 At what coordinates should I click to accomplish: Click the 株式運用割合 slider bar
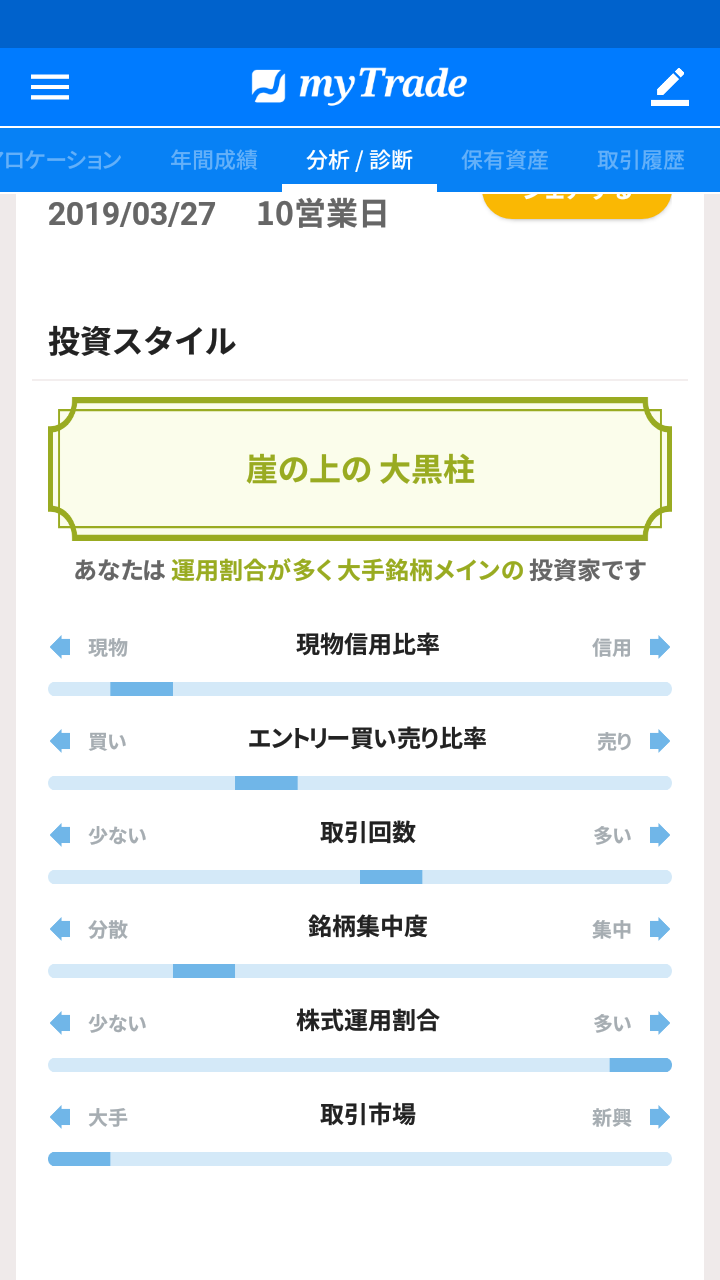coord(360,1065)
